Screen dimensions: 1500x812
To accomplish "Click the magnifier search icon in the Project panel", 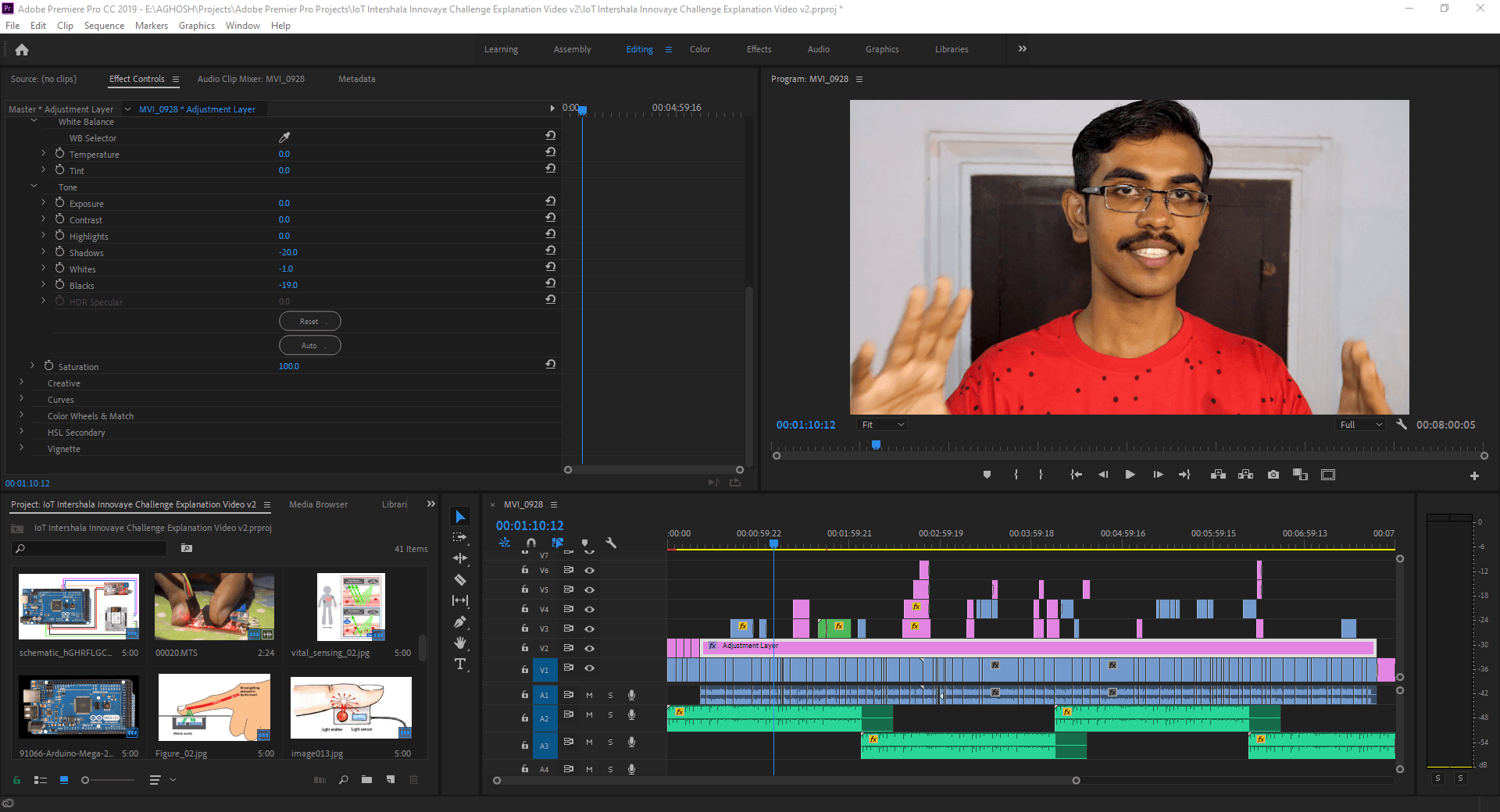I will pyautogui.click(x=344, y=780).
